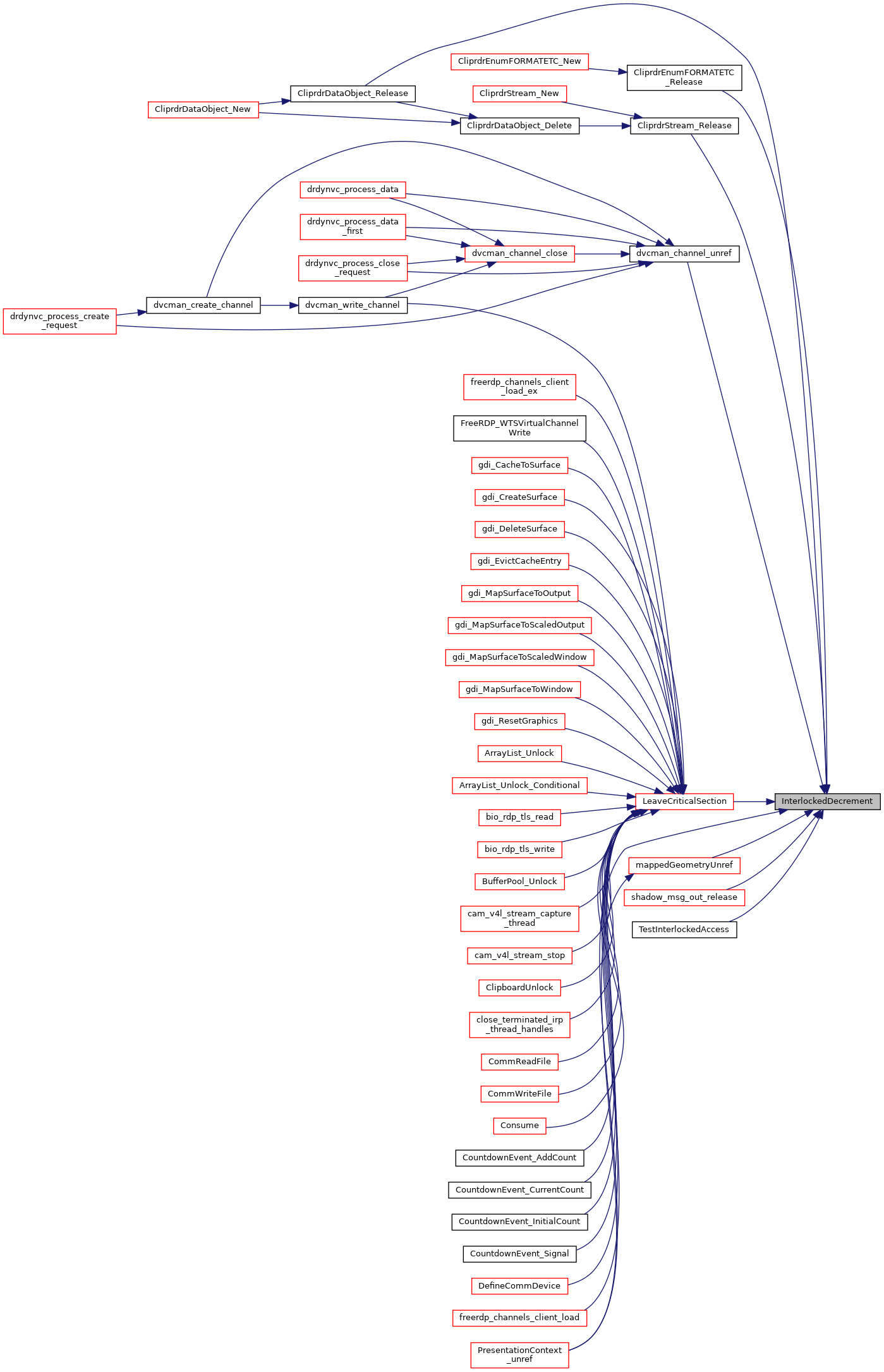Open the dvcman_create_channel node
Viewport: 884px width, 1372px height.
(x=203, y=305)
